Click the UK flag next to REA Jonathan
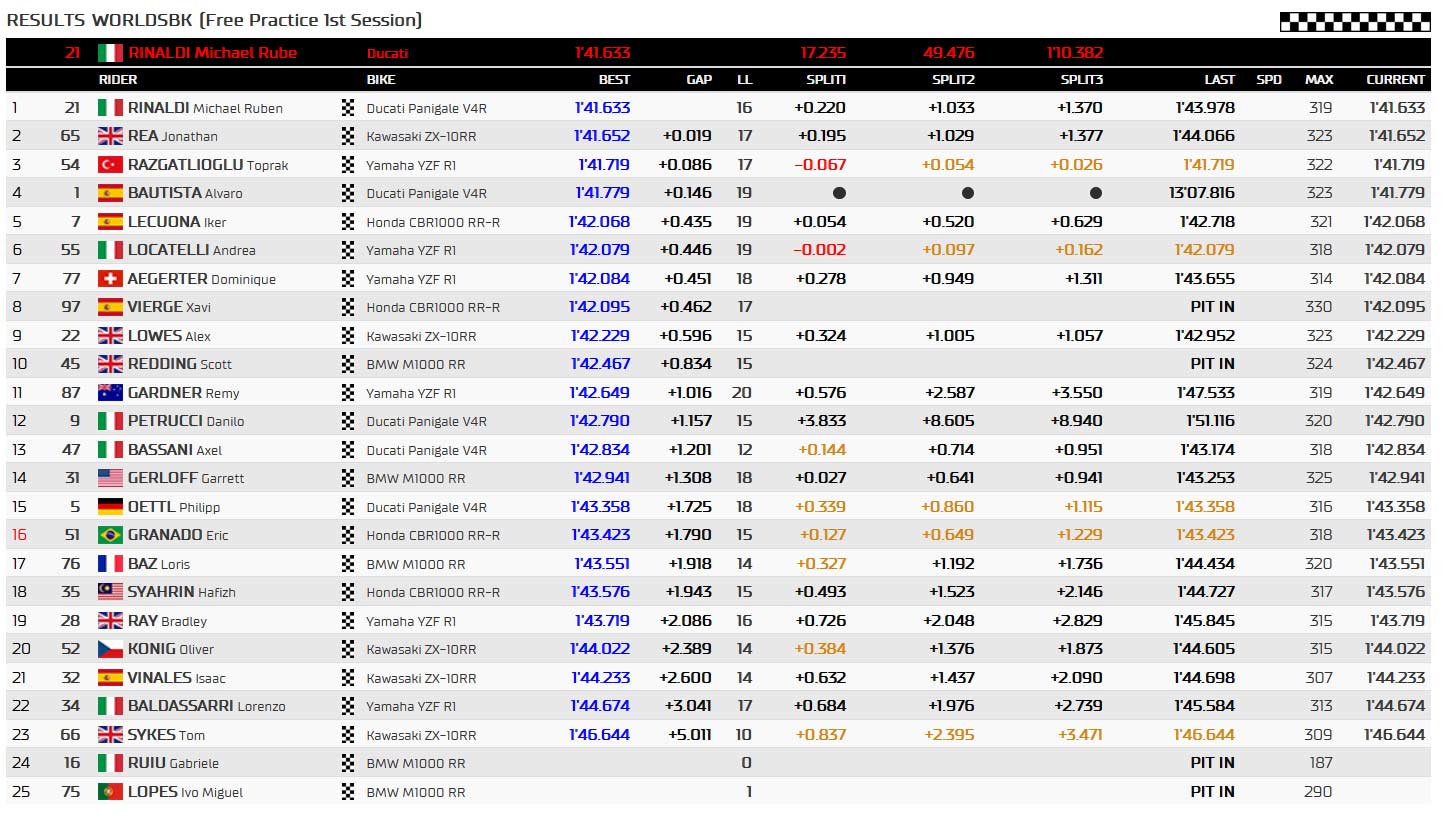This screenshot has height=816, width=1448. pyautogui.click(x=110, y=136)
